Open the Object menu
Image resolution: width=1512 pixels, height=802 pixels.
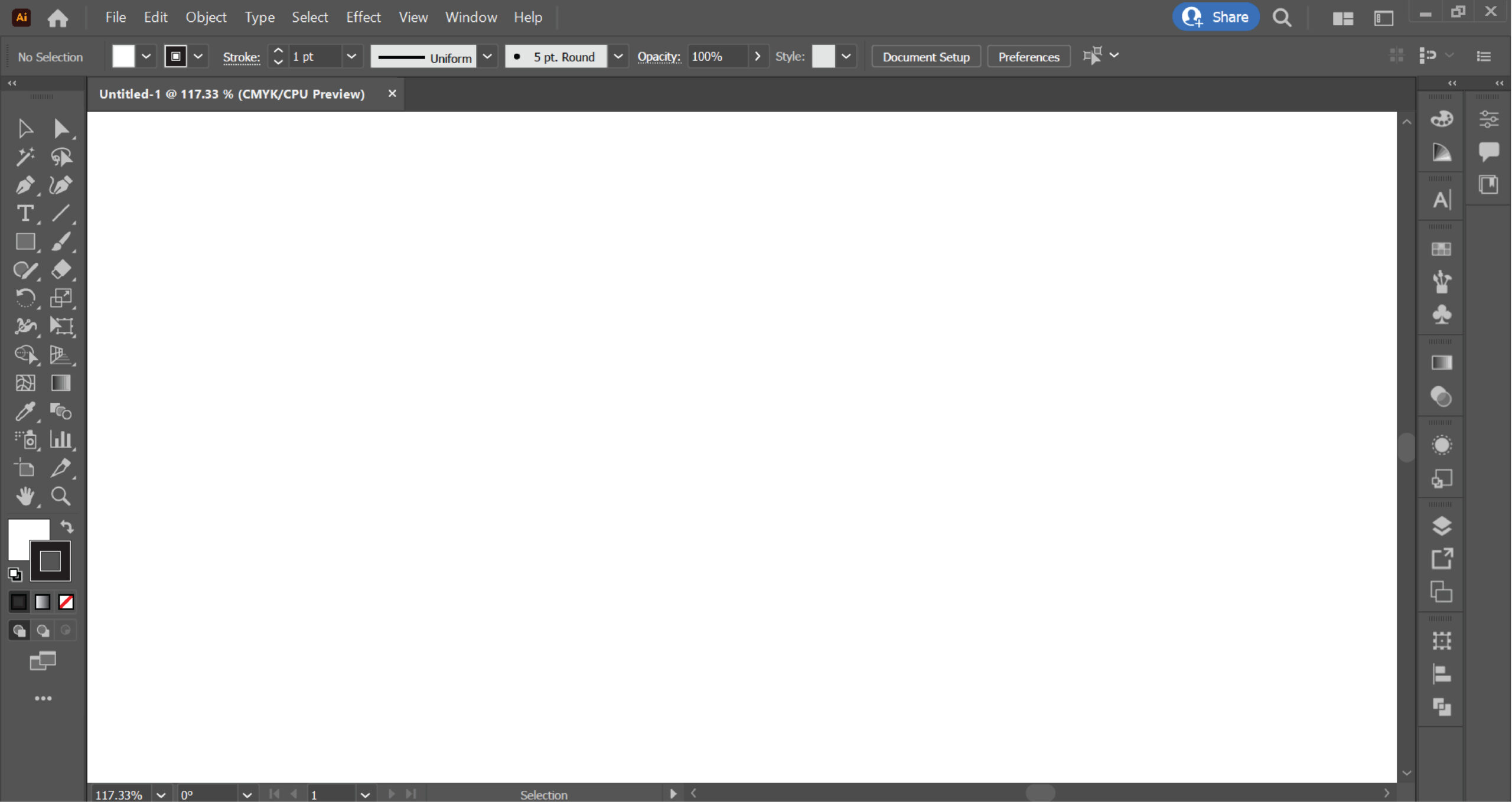206,17
